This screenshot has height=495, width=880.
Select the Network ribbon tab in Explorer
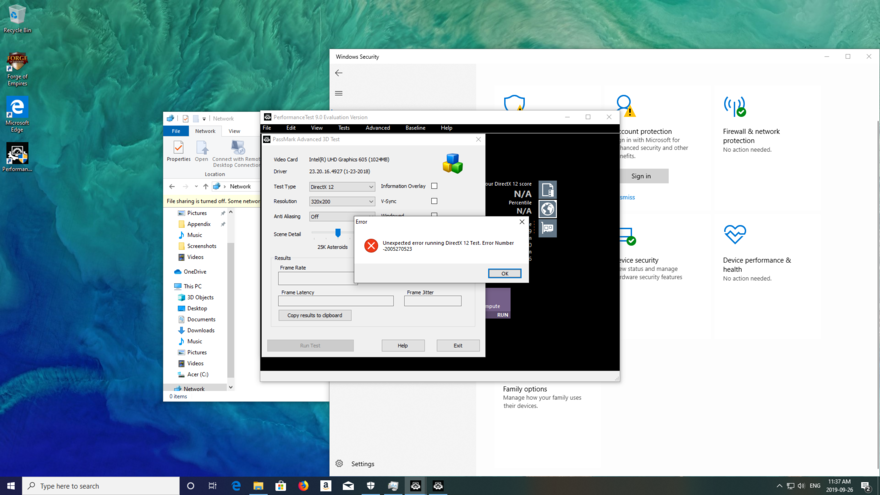pos(205,131)
